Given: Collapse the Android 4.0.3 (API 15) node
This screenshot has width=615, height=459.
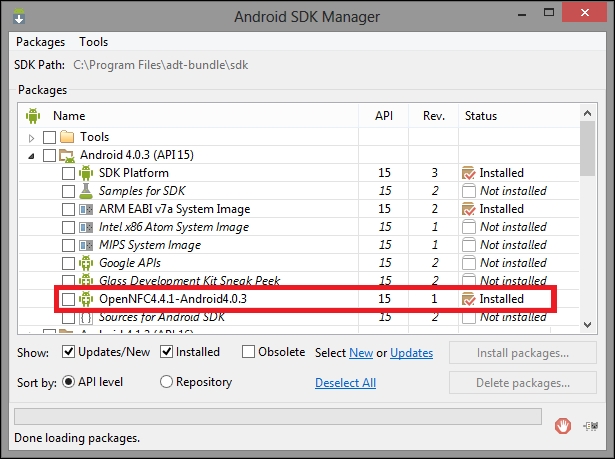Looking at the screenshot, I should coord(31,156).
